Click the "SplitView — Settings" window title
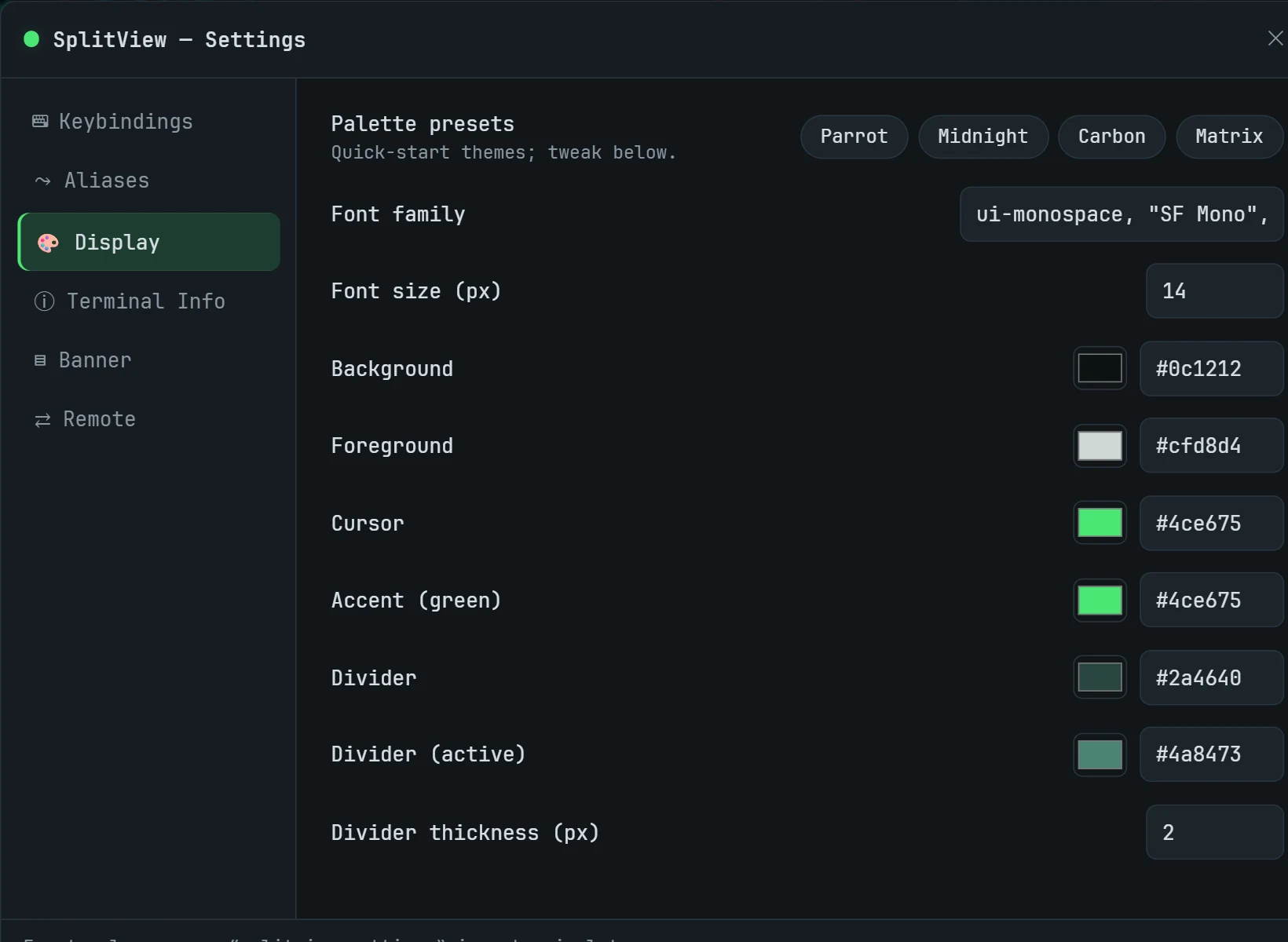1288x942 pixels. coord(179,40)
